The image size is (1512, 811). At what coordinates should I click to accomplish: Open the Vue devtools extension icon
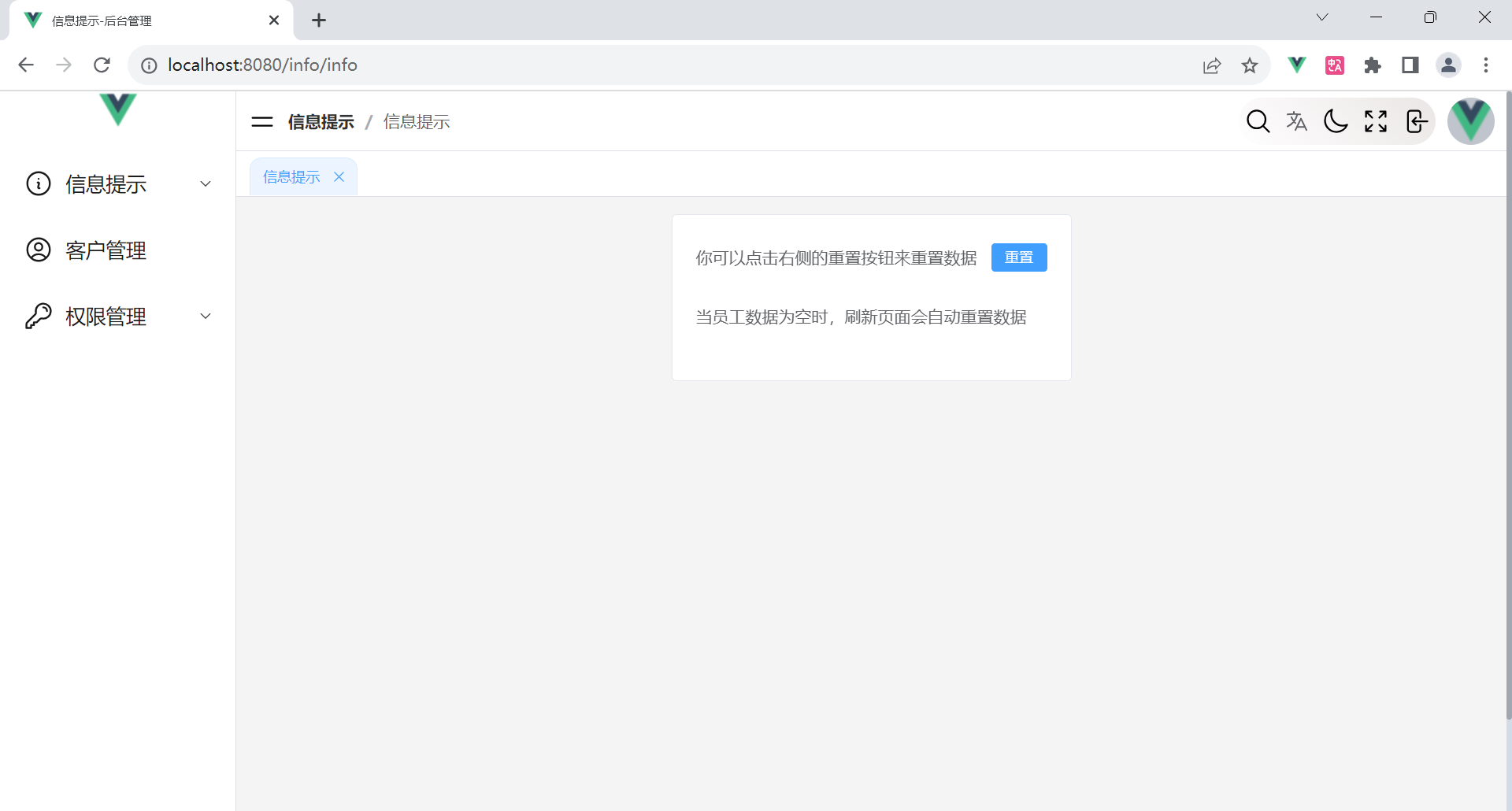click(x=1296, y=65)
